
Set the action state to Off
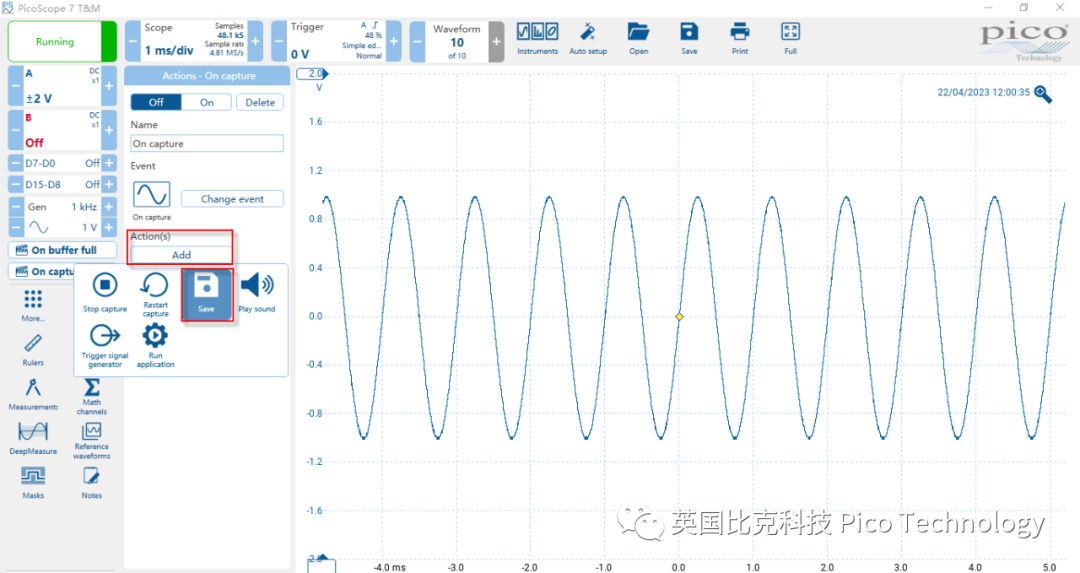156,102
